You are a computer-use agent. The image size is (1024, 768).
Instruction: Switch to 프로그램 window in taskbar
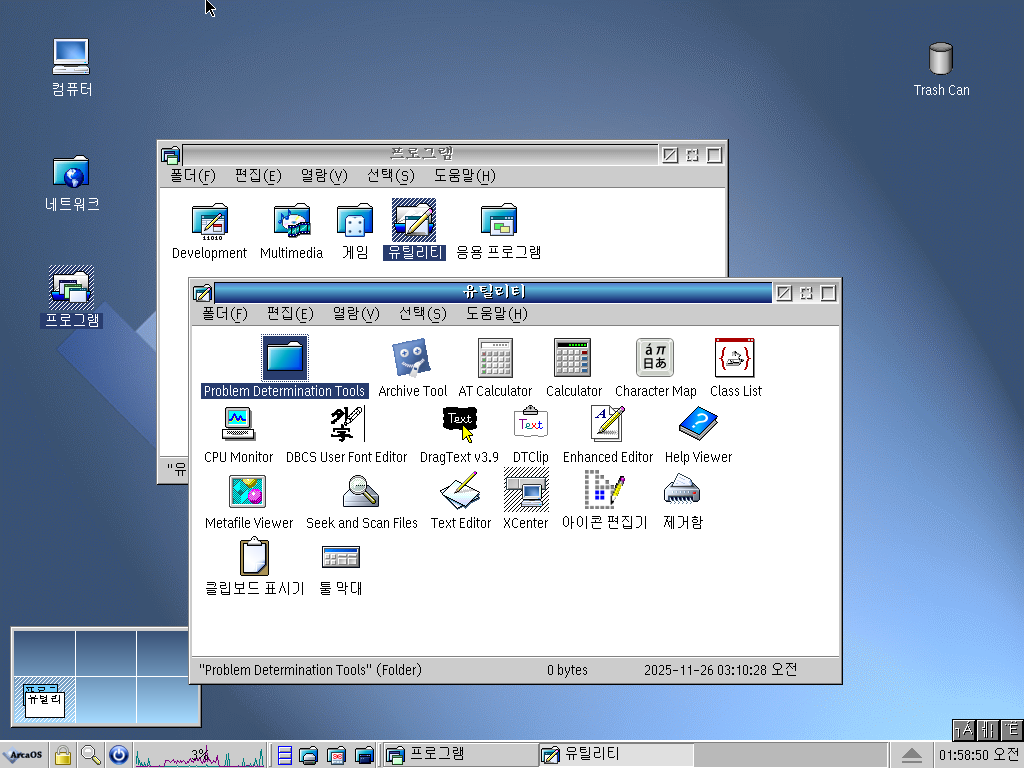coord(460,755)
